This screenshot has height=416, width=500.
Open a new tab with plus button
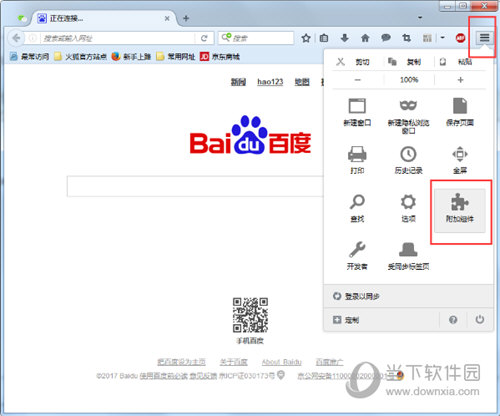pyautogui.click(x=186, y=18)
